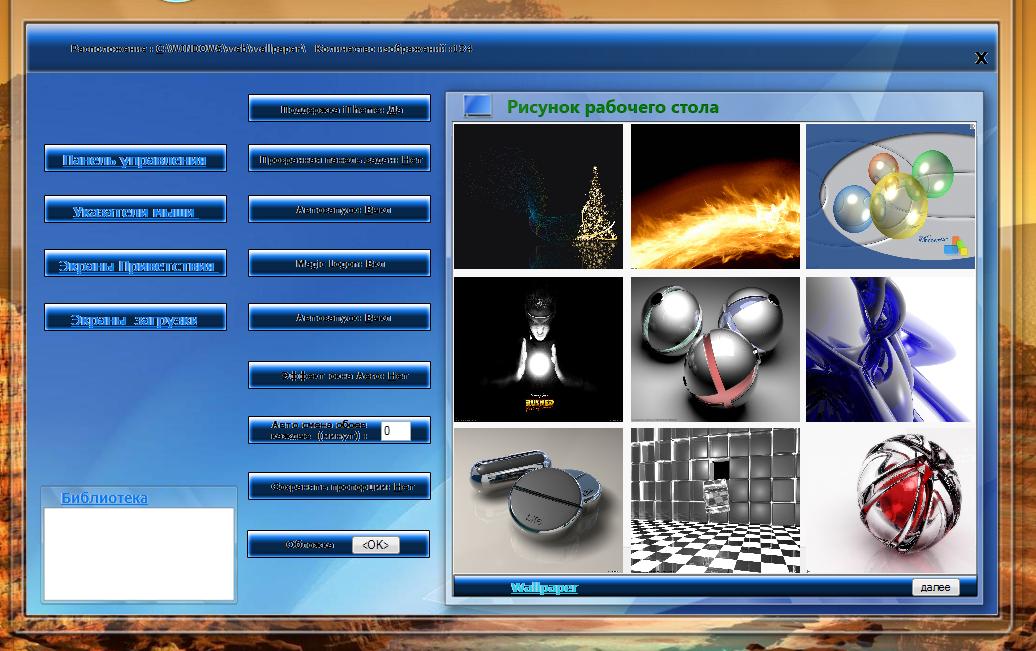
Task: Click the auto wallpaper change minutes field
Action: point(396,431)
